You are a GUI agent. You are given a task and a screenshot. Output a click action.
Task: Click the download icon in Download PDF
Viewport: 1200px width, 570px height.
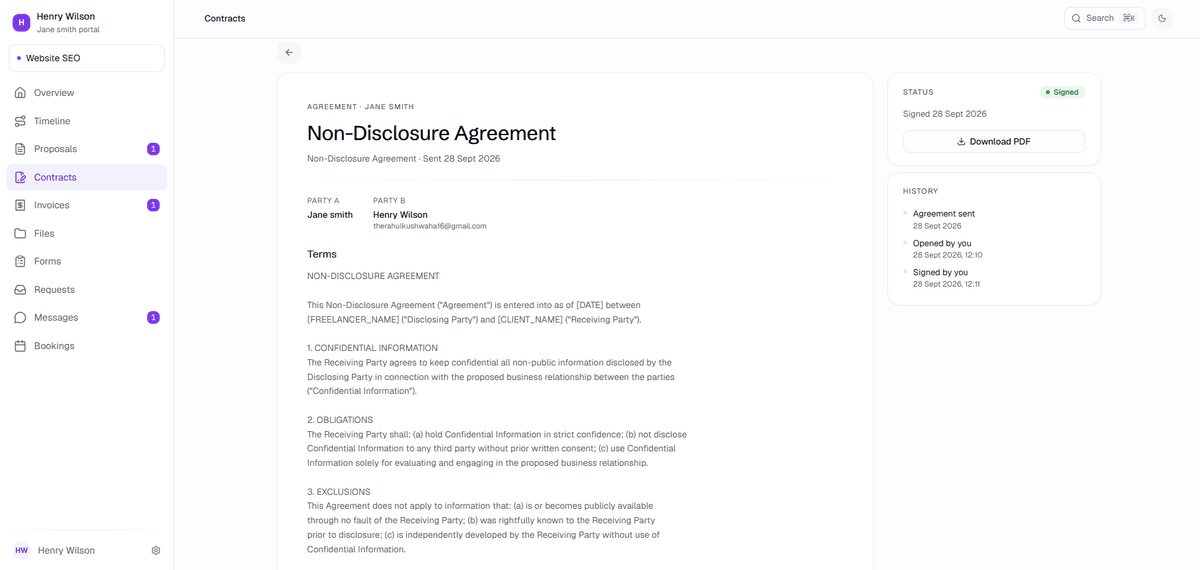click(961, 142)
